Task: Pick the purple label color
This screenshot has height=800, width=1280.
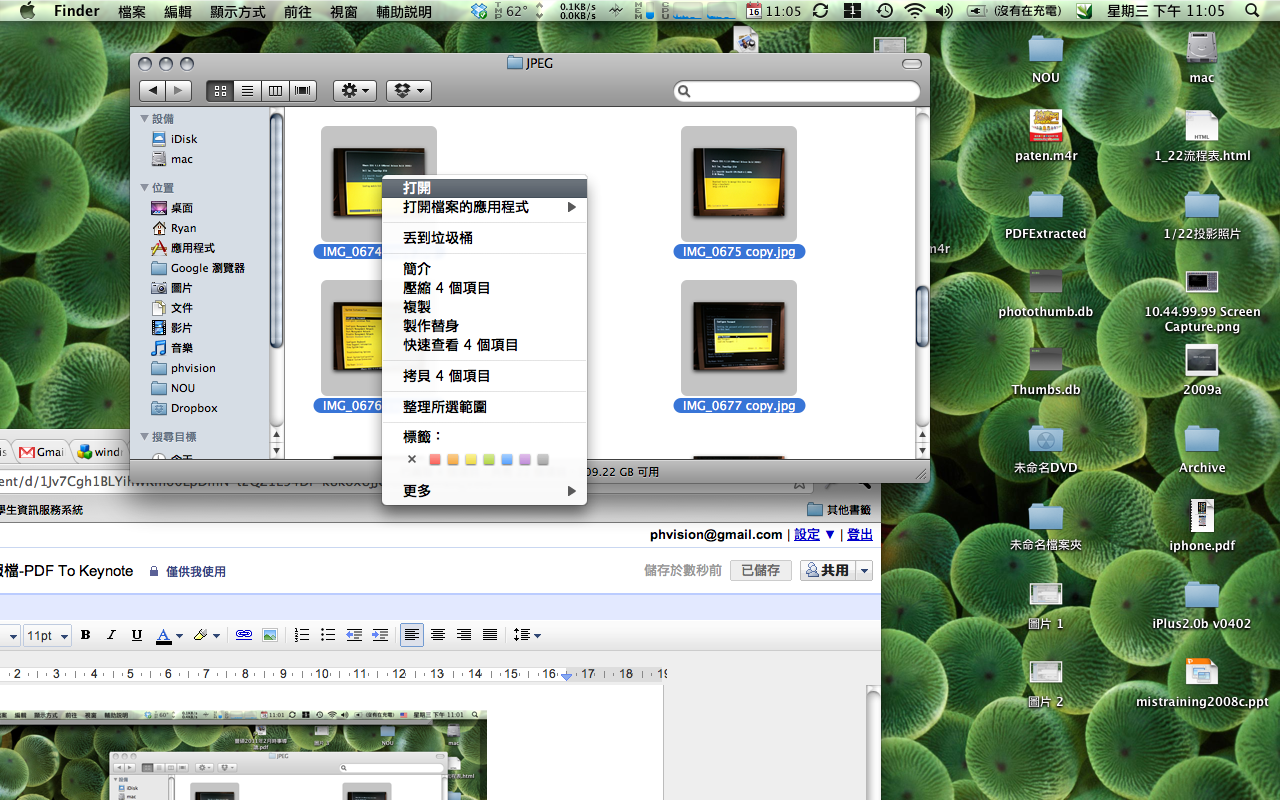Action: (x=525, y=460)
